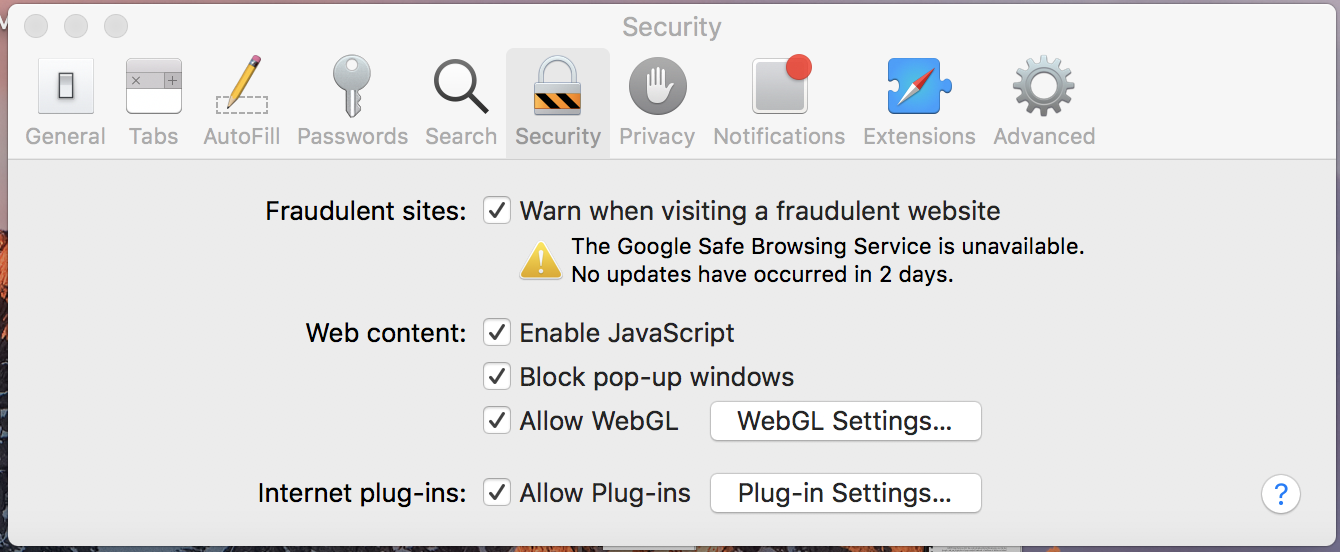Open the General preferences pane icon
The image size is (1340, 552).
[x=66, y=87]
